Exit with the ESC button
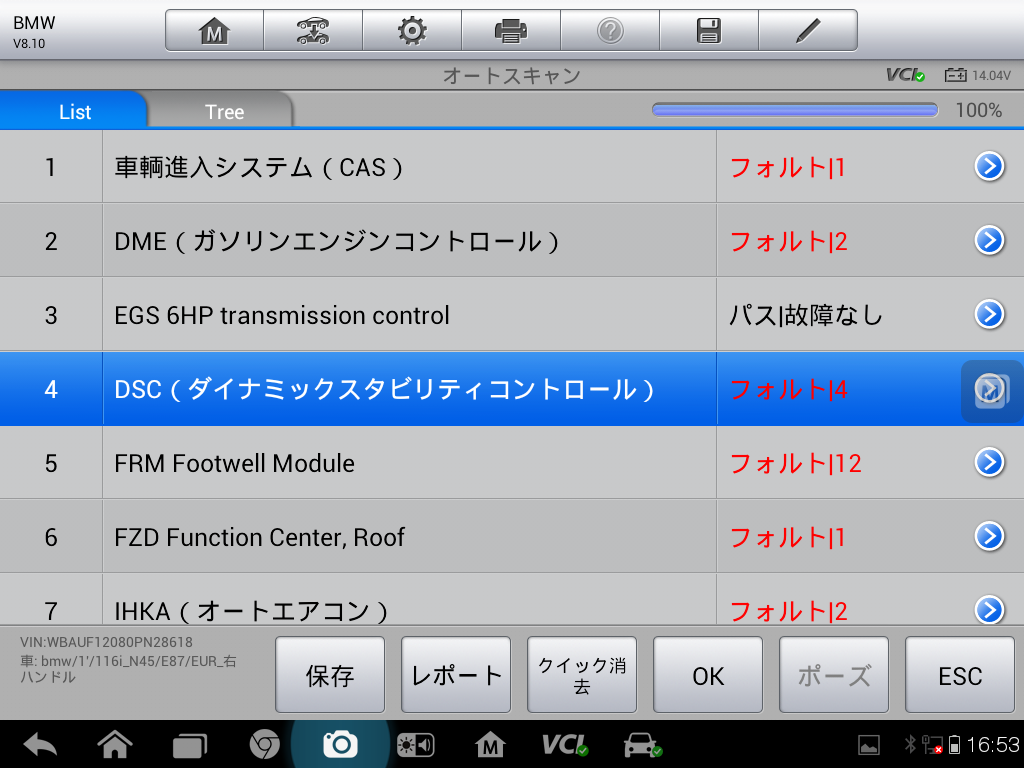1024x768 pixels. point(960,675)
